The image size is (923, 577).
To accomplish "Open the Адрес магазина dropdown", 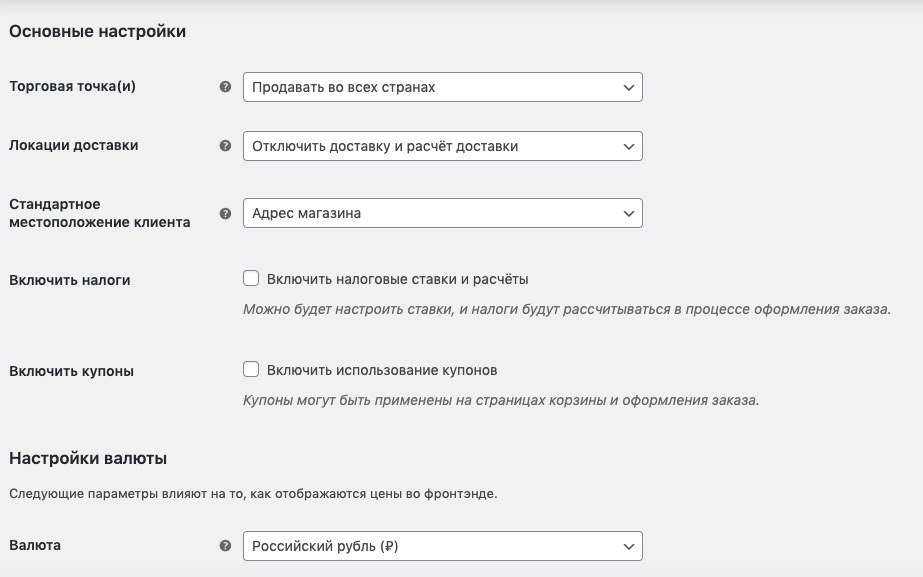I will point(443,213).
